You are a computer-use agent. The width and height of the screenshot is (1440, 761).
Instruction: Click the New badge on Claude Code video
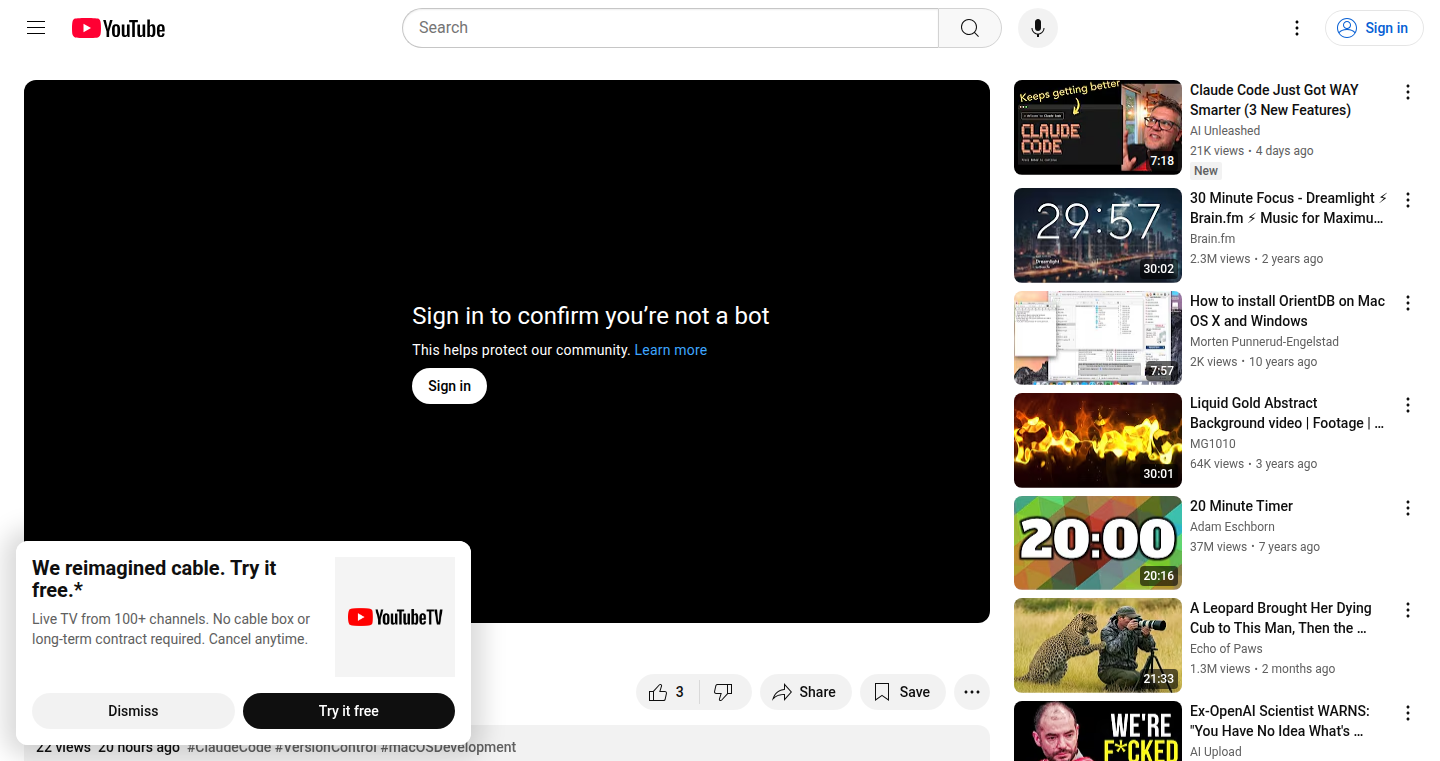pyautogui.click(x=1206, y=171)
